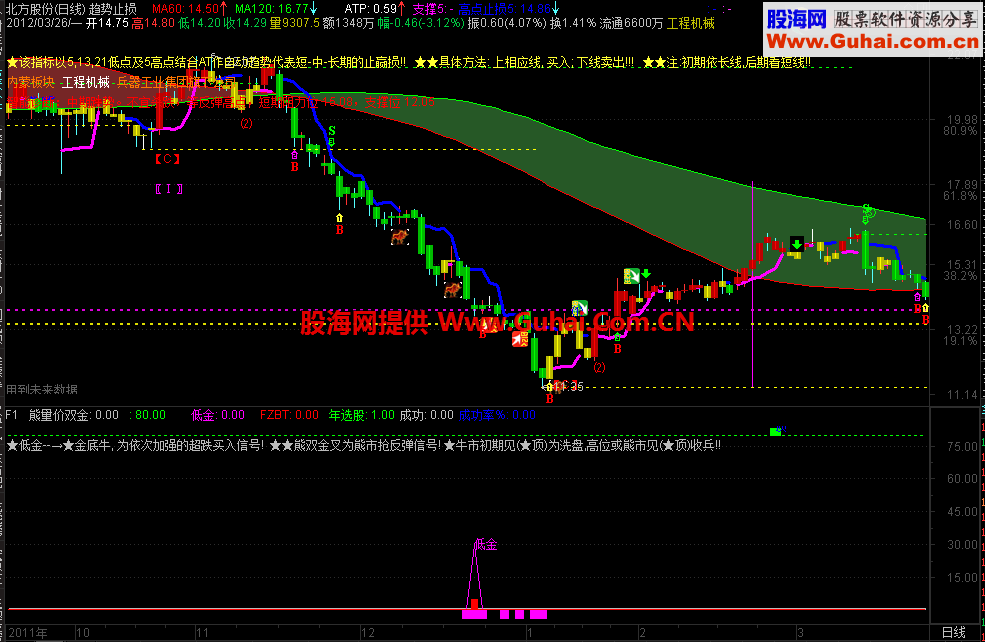Click the month 3 marker on time axis
Image resolution: width=985 pixels, height=642 pixels.
[x=800, y=633]
